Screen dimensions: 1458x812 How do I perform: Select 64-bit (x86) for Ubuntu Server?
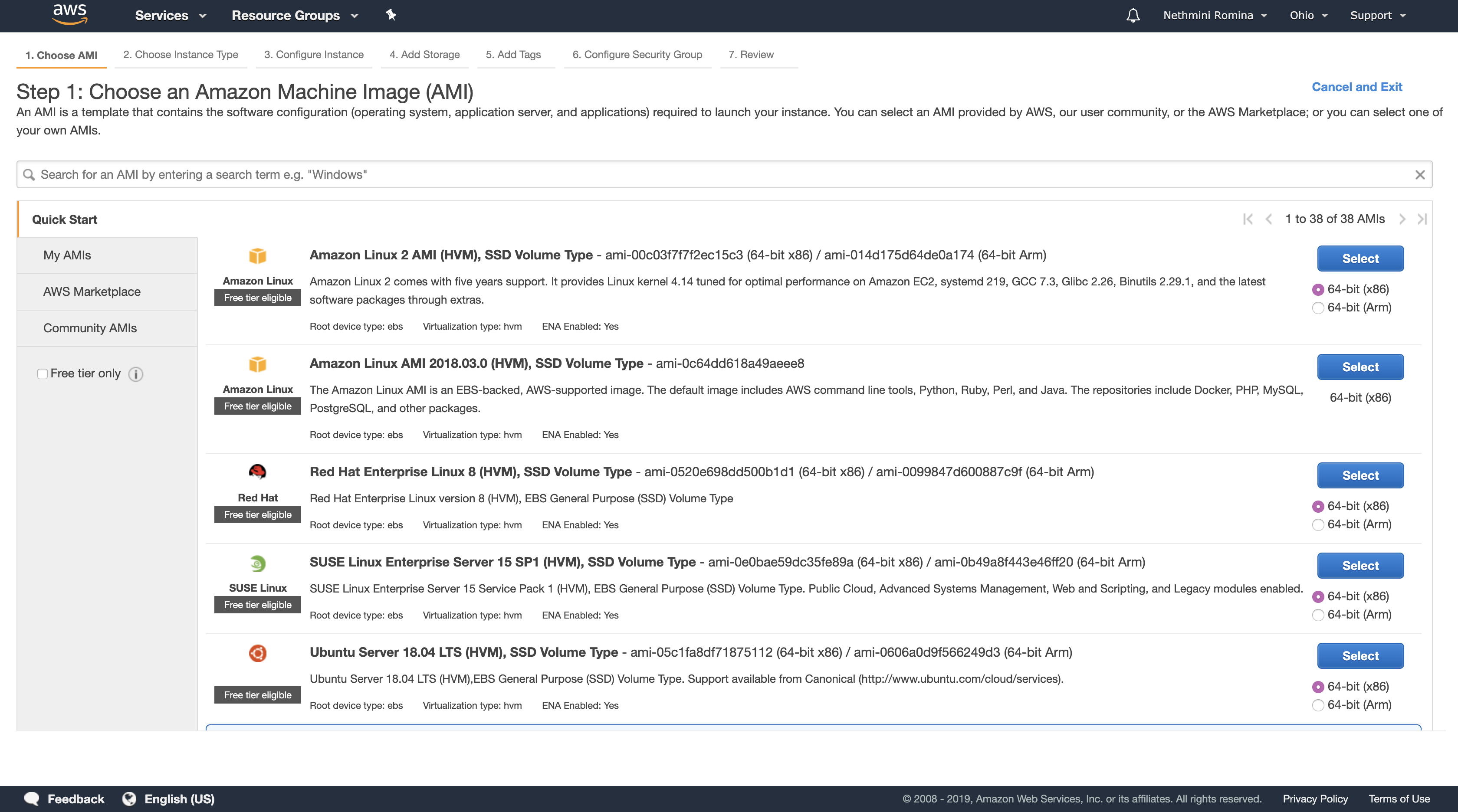click(1318, 687)
